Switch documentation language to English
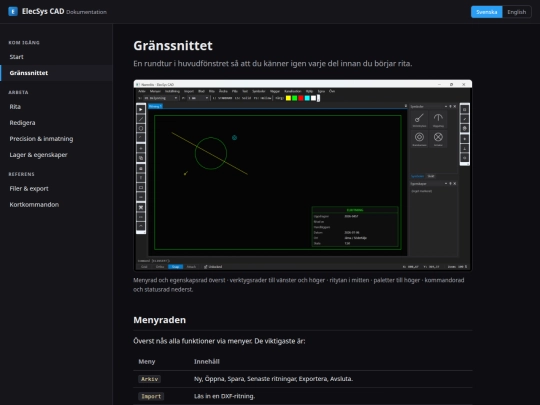540x405 pixels. pos(516,12)
